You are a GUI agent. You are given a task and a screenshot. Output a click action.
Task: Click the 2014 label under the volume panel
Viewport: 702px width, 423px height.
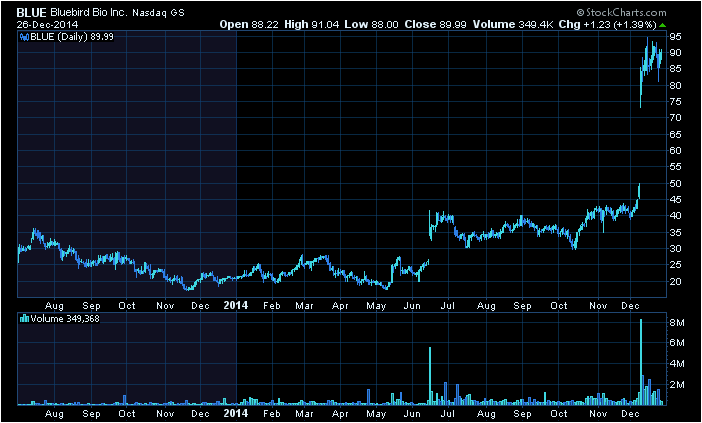click(x=235, y=413)
